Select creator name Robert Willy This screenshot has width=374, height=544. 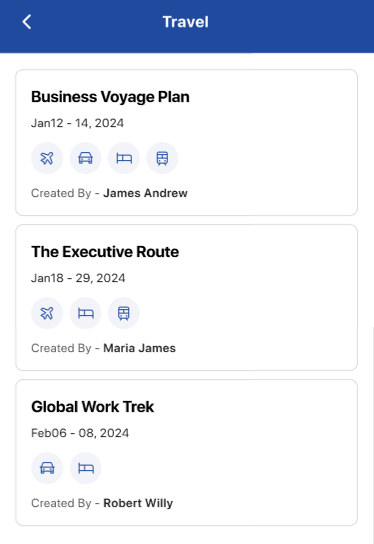pos(138,503)
